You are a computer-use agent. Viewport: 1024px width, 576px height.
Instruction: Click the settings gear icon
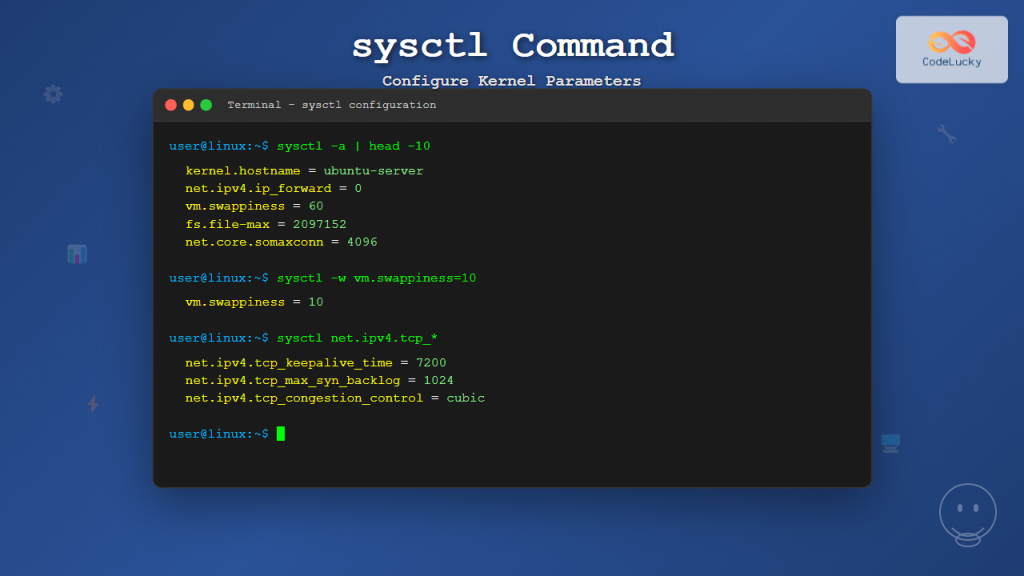53,93
